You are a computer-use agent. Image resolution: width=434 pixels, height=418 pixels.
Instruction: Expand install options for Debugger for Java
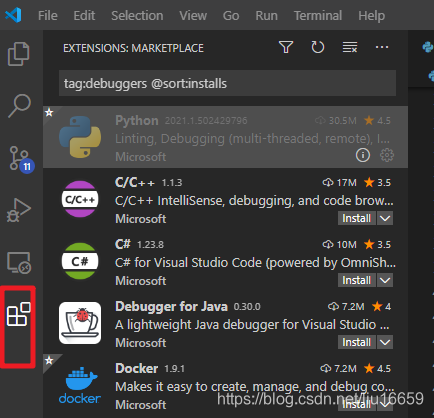click(x=385, y=342)
